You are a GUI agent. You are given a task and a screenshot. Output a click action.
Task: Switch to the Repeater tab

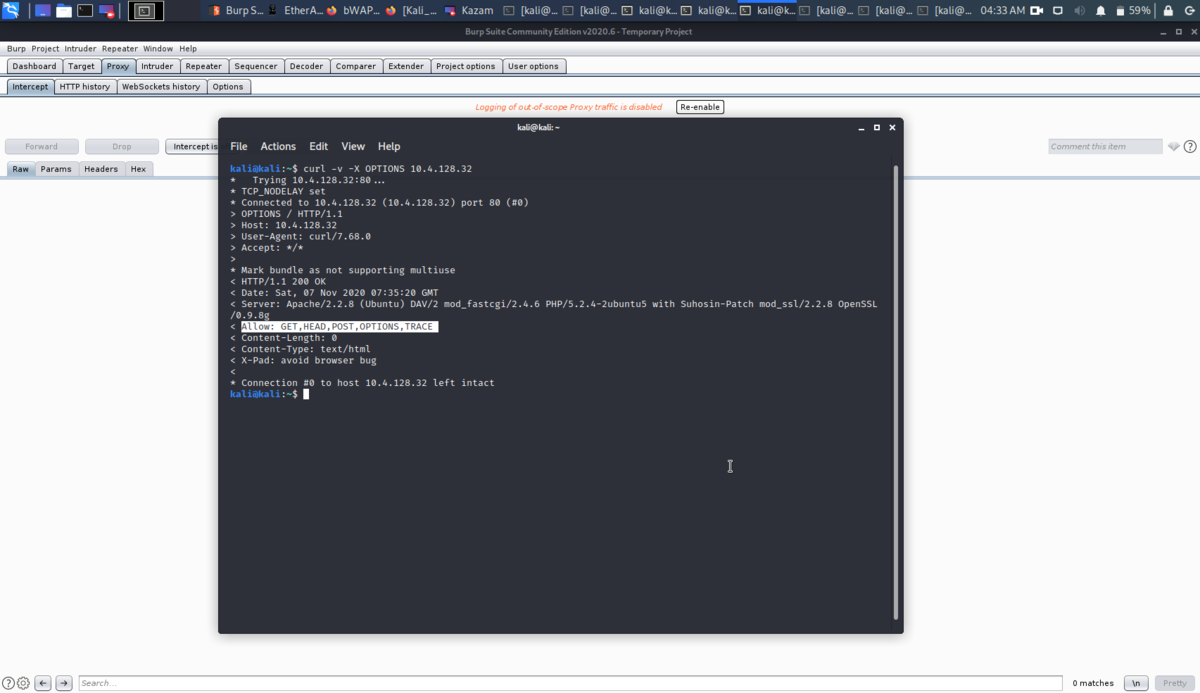pos(204,66)
